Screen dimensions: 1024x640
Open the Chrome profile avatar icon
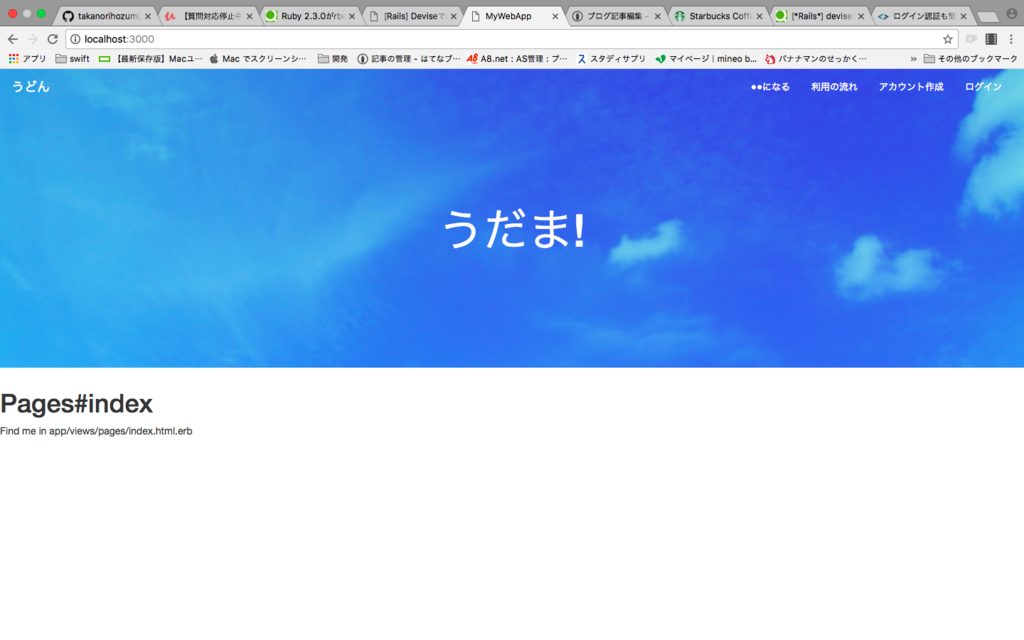pos(1012,14)
